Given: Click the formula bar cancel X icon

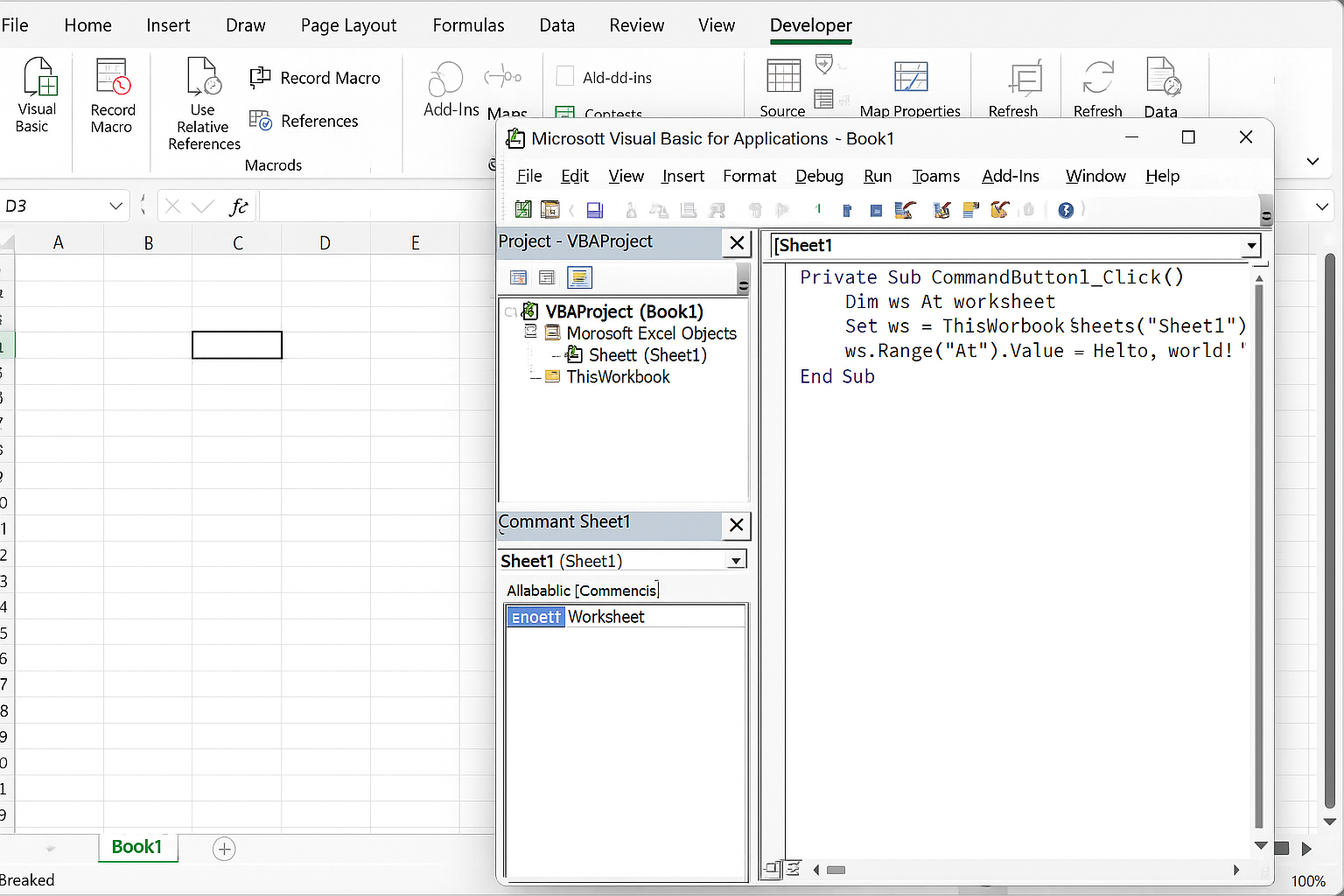Looking at the screenshot, I should tap(172, 206).
